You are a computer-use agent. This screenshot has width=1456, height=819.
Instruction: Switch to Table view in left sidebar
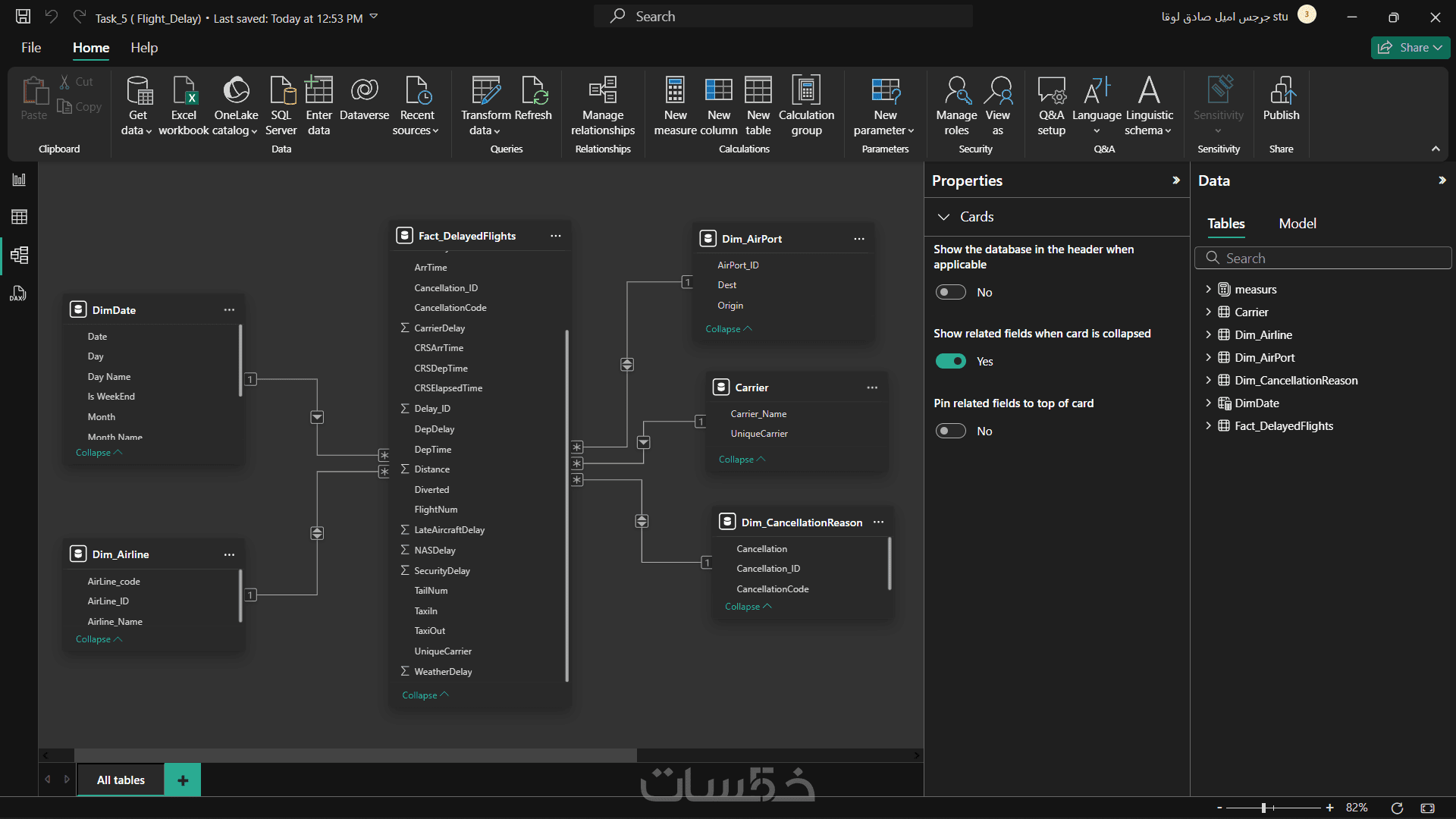click(x=19, y=218)
